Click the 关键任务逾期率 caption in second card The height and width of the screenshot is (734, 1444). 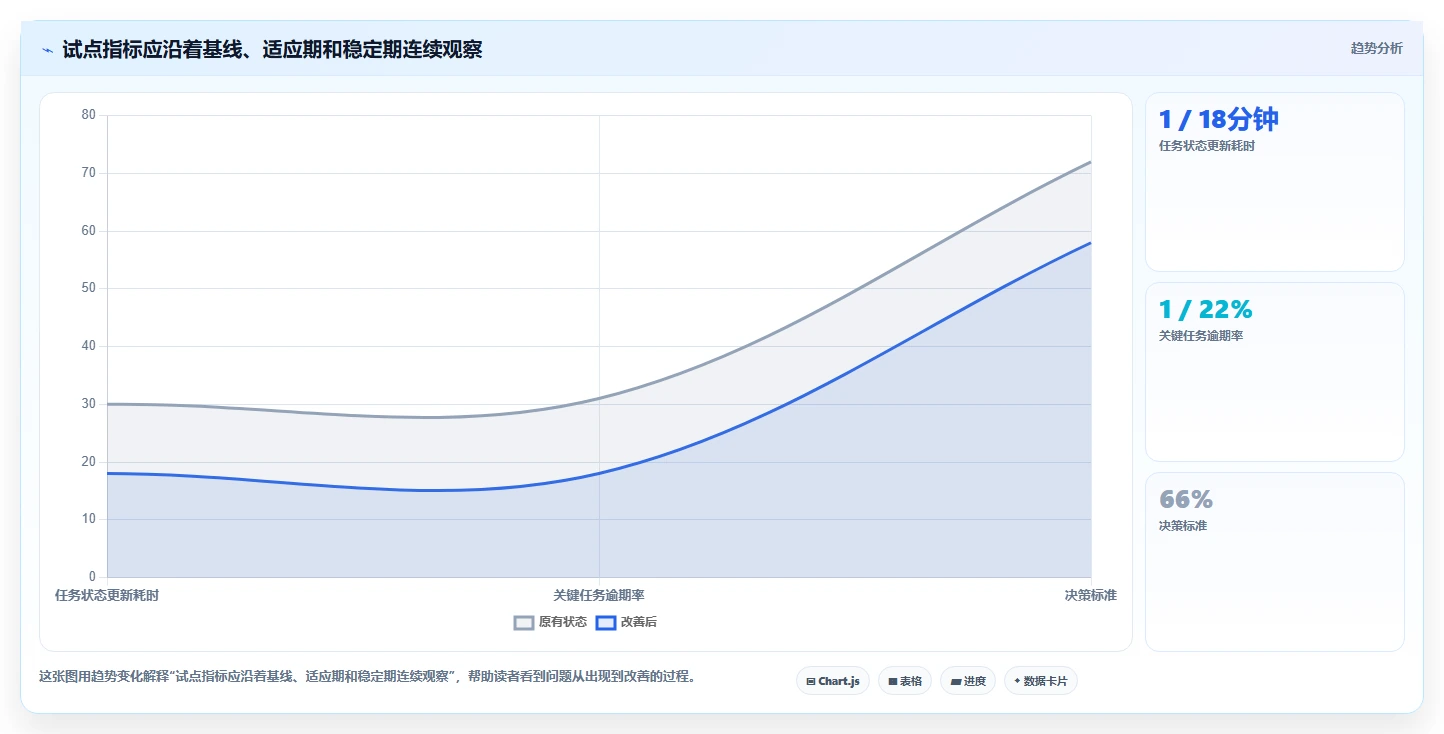click(x=1200, y=336)
